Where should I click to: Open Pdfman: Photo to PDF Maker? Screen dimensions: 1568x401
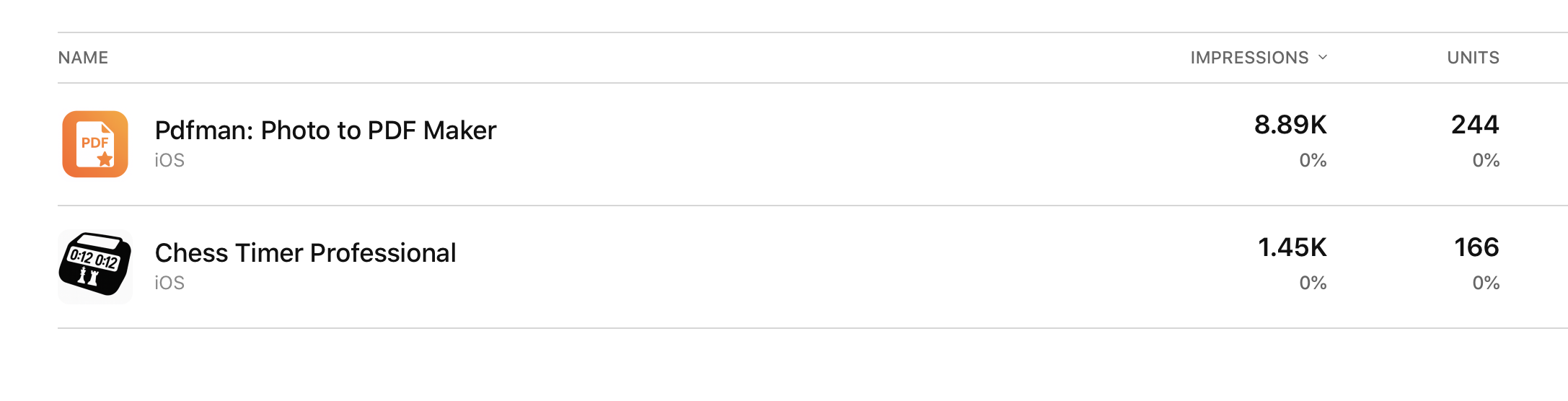[325, 131]
